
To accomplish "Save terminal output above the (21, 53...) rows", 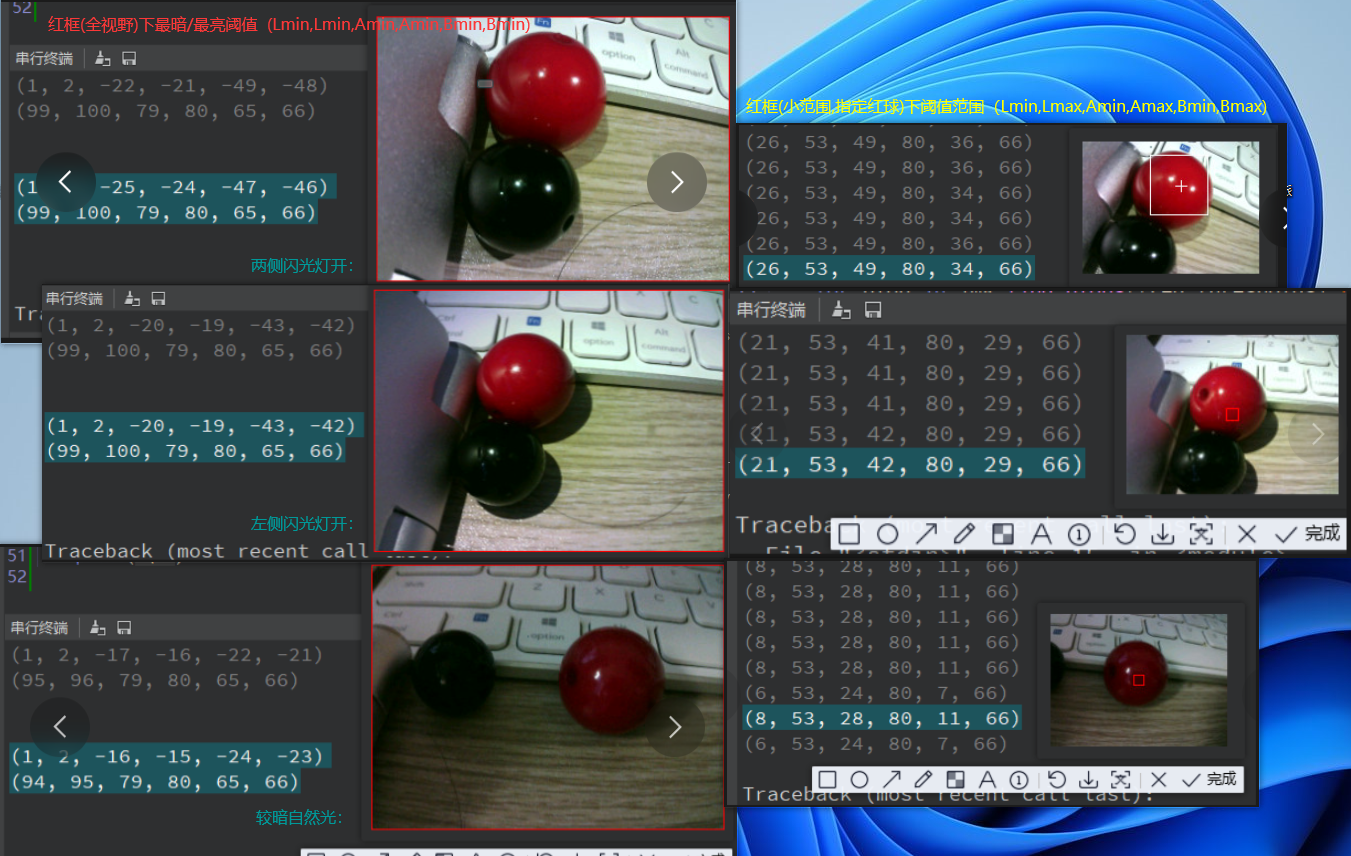I will coord(873,310).
